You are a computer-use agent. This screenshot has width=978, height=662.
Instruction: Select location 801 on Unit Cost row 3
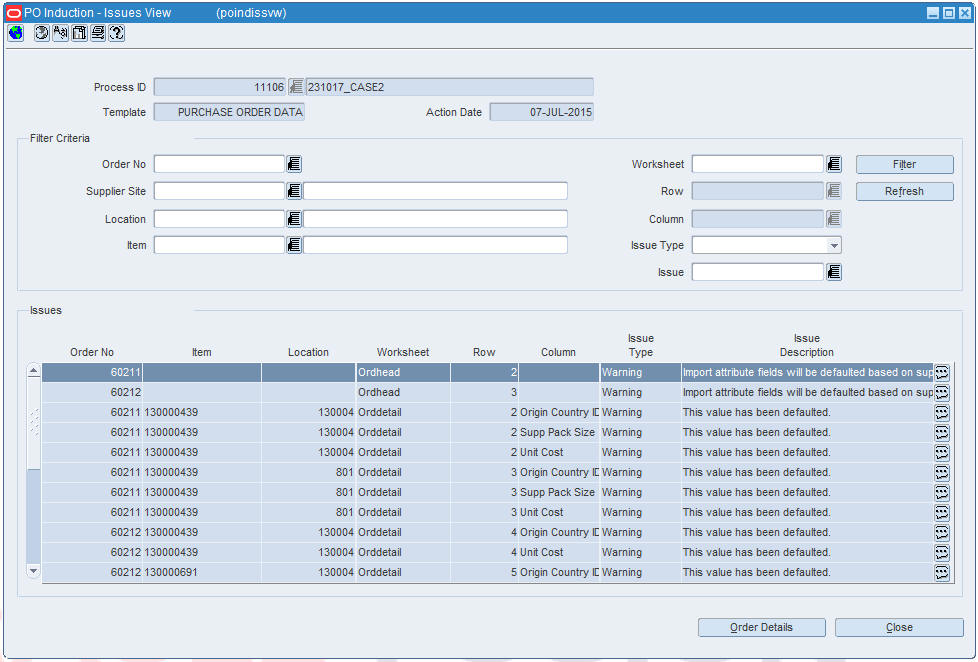point(309,512)
